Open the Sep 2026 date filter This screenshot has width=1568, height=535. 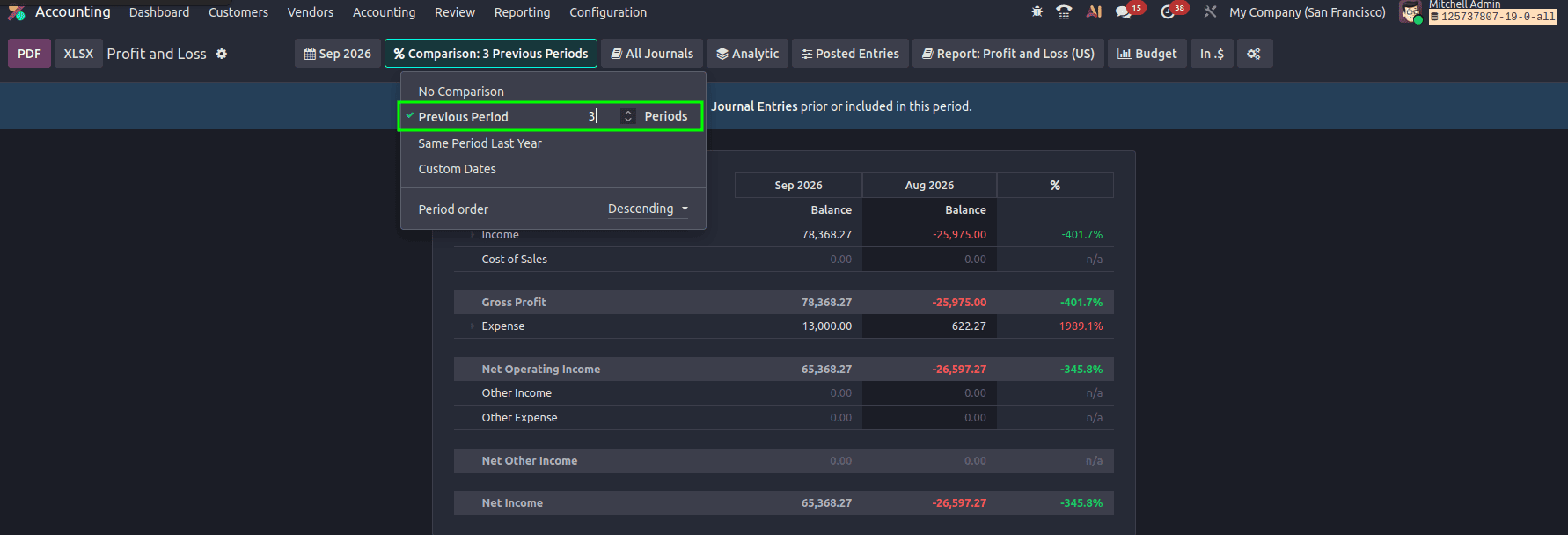point(338,54)
